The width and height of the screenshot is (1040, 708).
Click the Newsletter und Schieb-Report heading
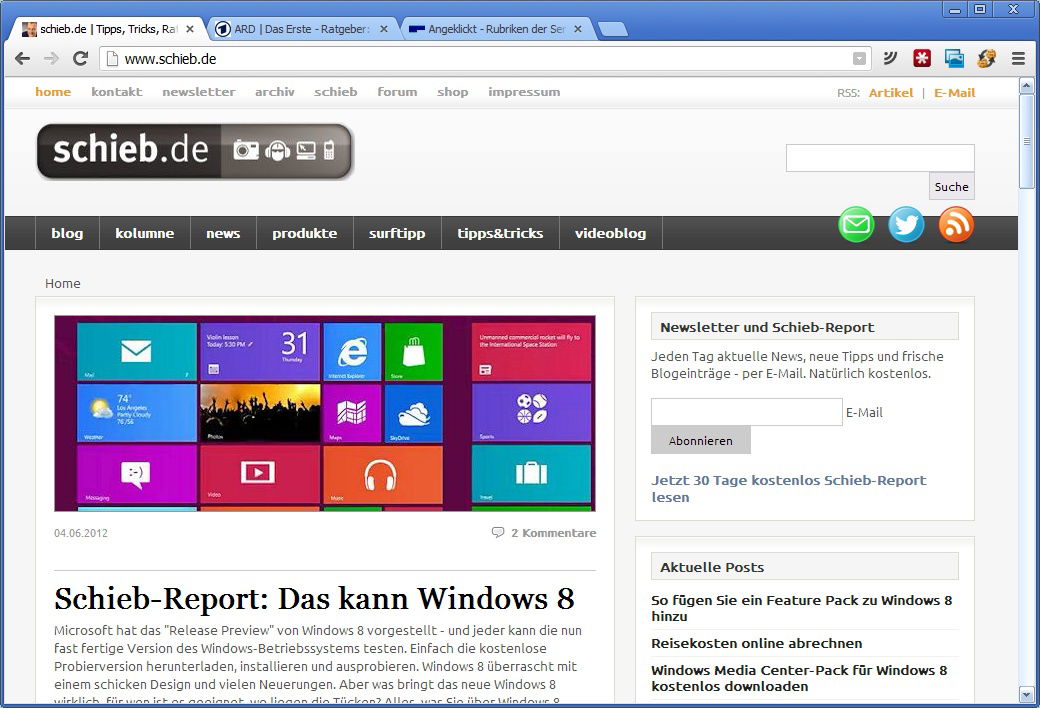point(767,327)
